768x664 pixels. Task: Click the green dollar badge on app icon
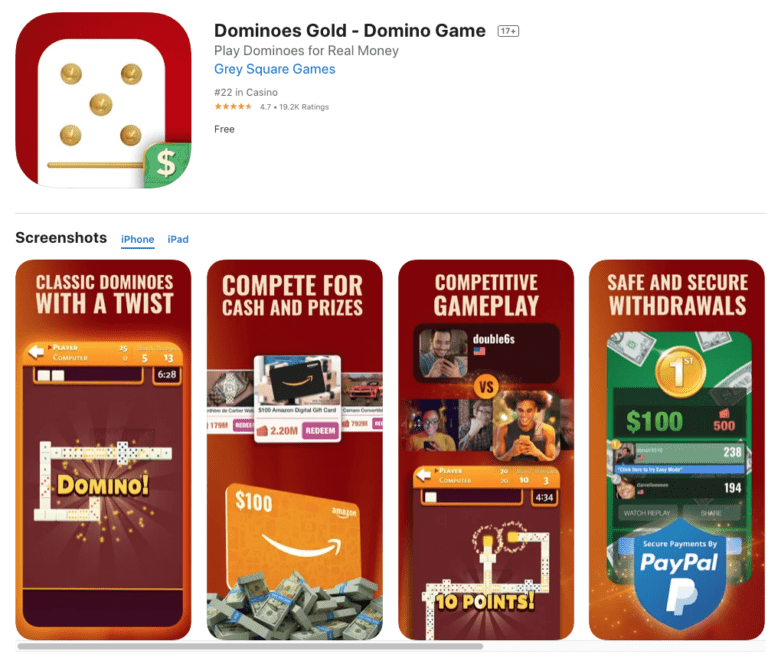[x=168, y=164]
